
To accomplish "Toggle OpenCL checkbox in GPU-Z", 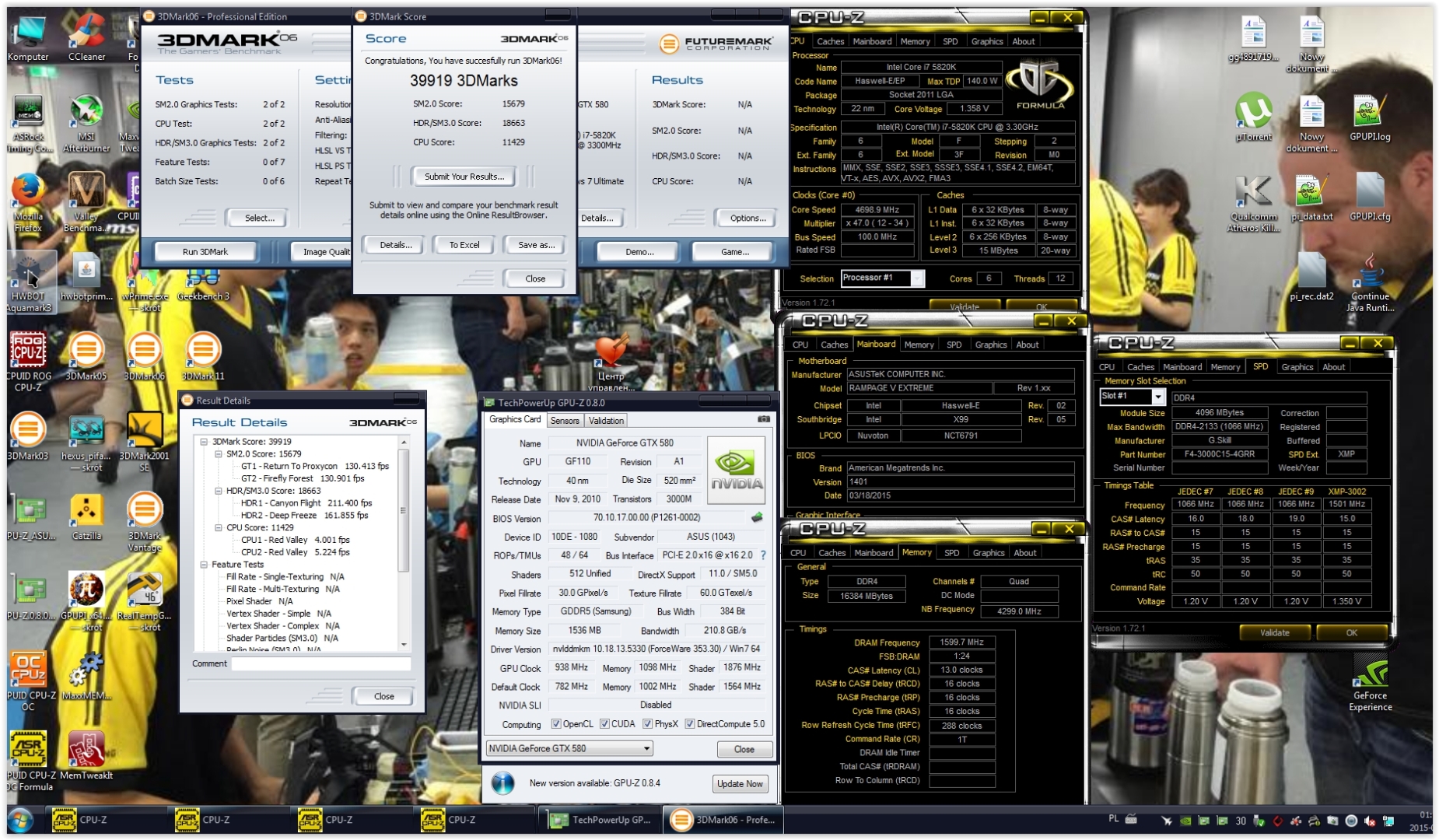I will coord(556,724).
